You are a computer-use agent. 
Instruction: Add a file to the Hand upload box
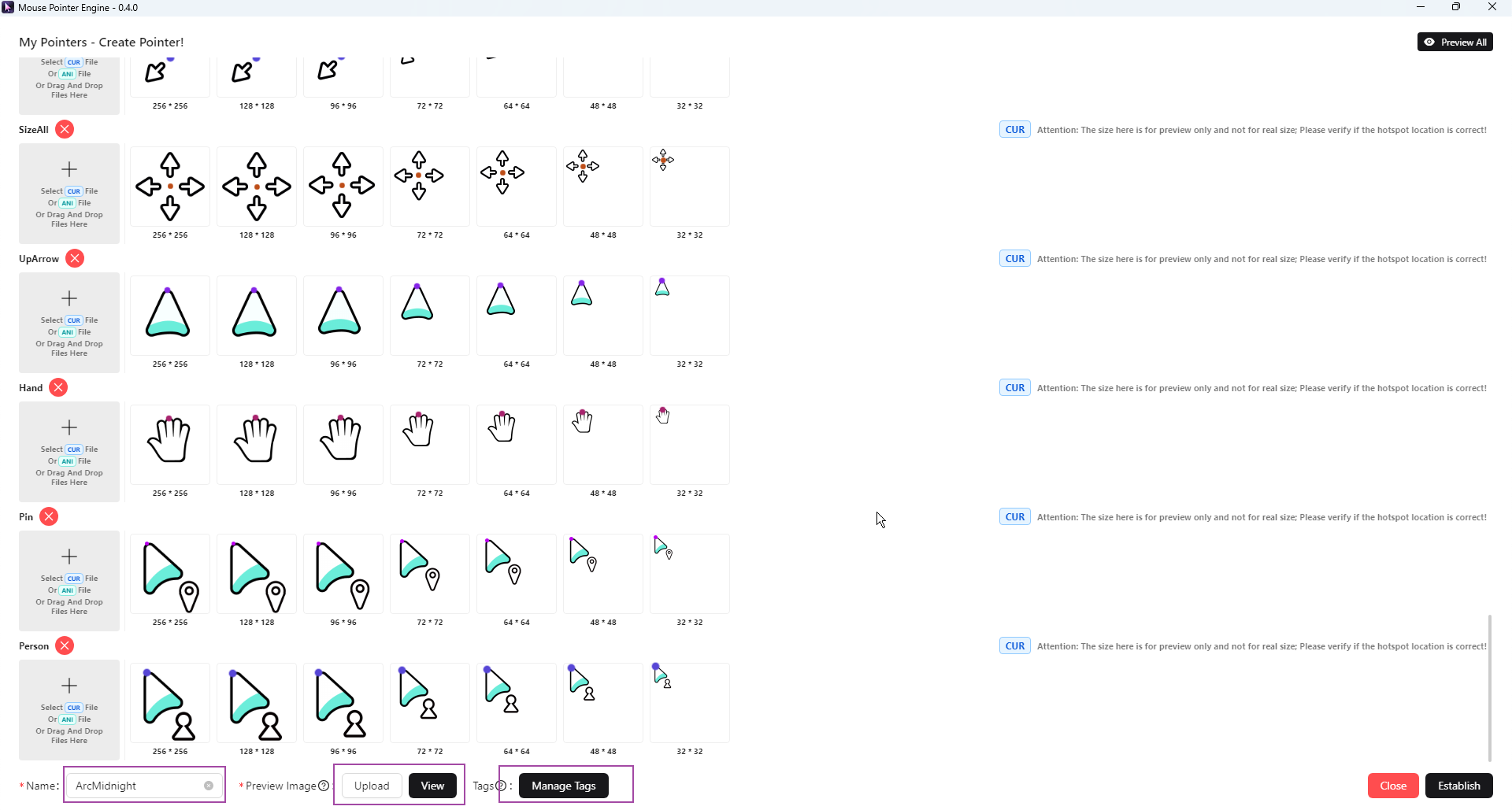[x=69, y=451]
